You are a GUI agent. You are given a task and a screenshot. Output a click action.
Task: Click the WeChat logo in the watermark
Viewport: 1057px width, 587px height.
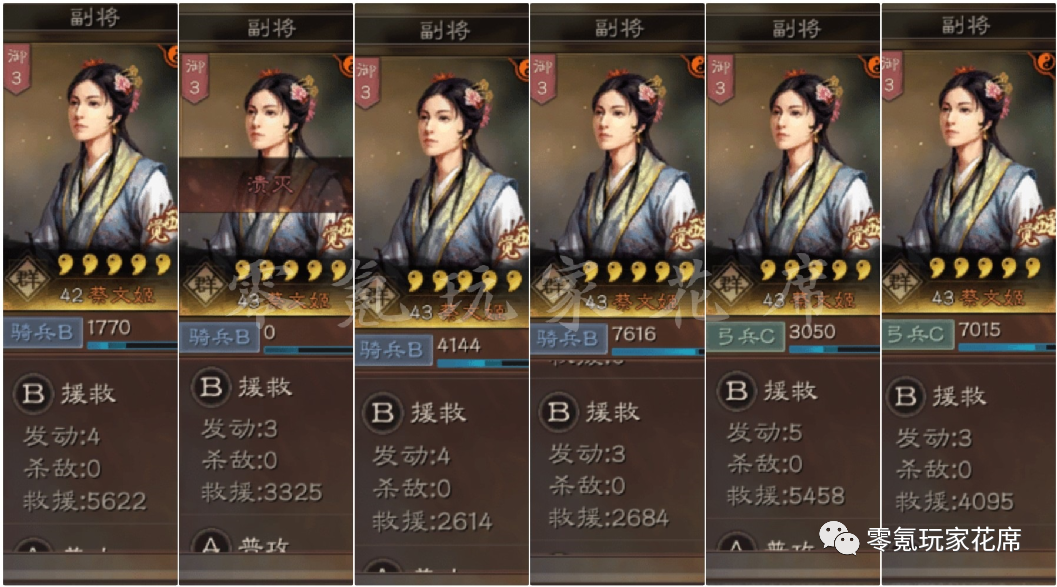pyautogui.click(x=839, y=538)
